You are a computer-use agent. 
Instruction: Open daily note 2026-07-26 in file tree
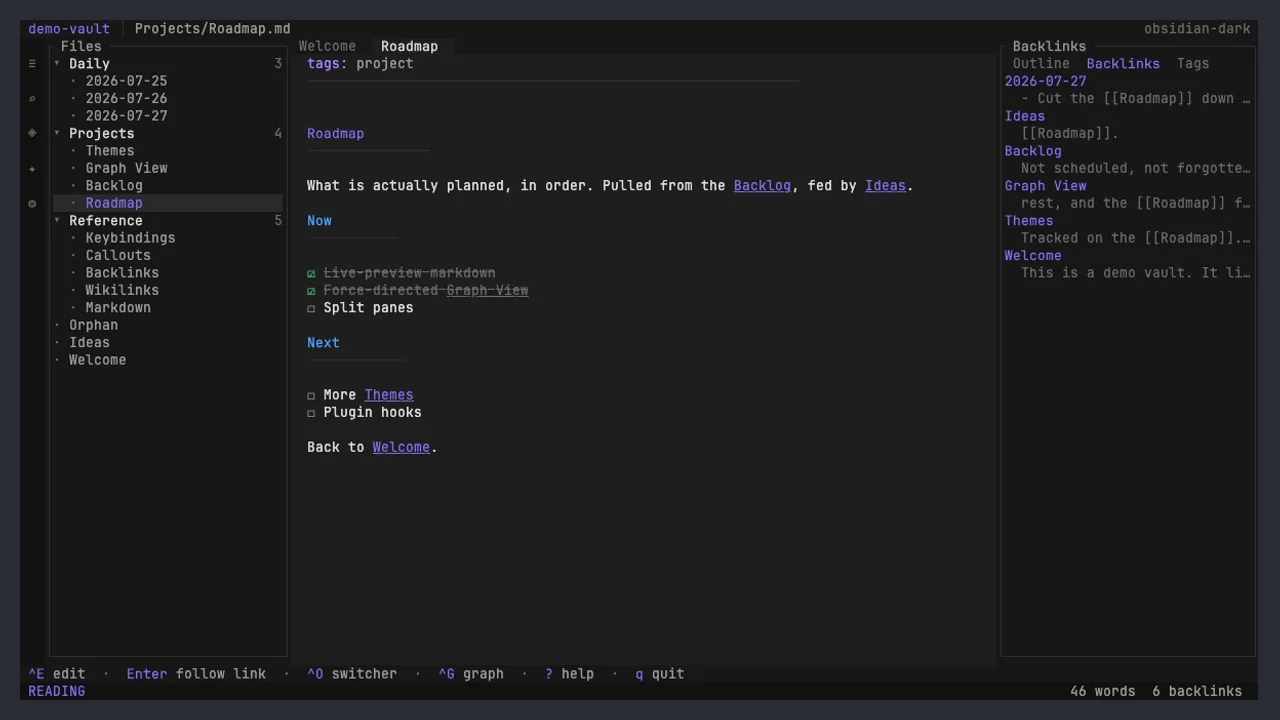click(126, 99)
